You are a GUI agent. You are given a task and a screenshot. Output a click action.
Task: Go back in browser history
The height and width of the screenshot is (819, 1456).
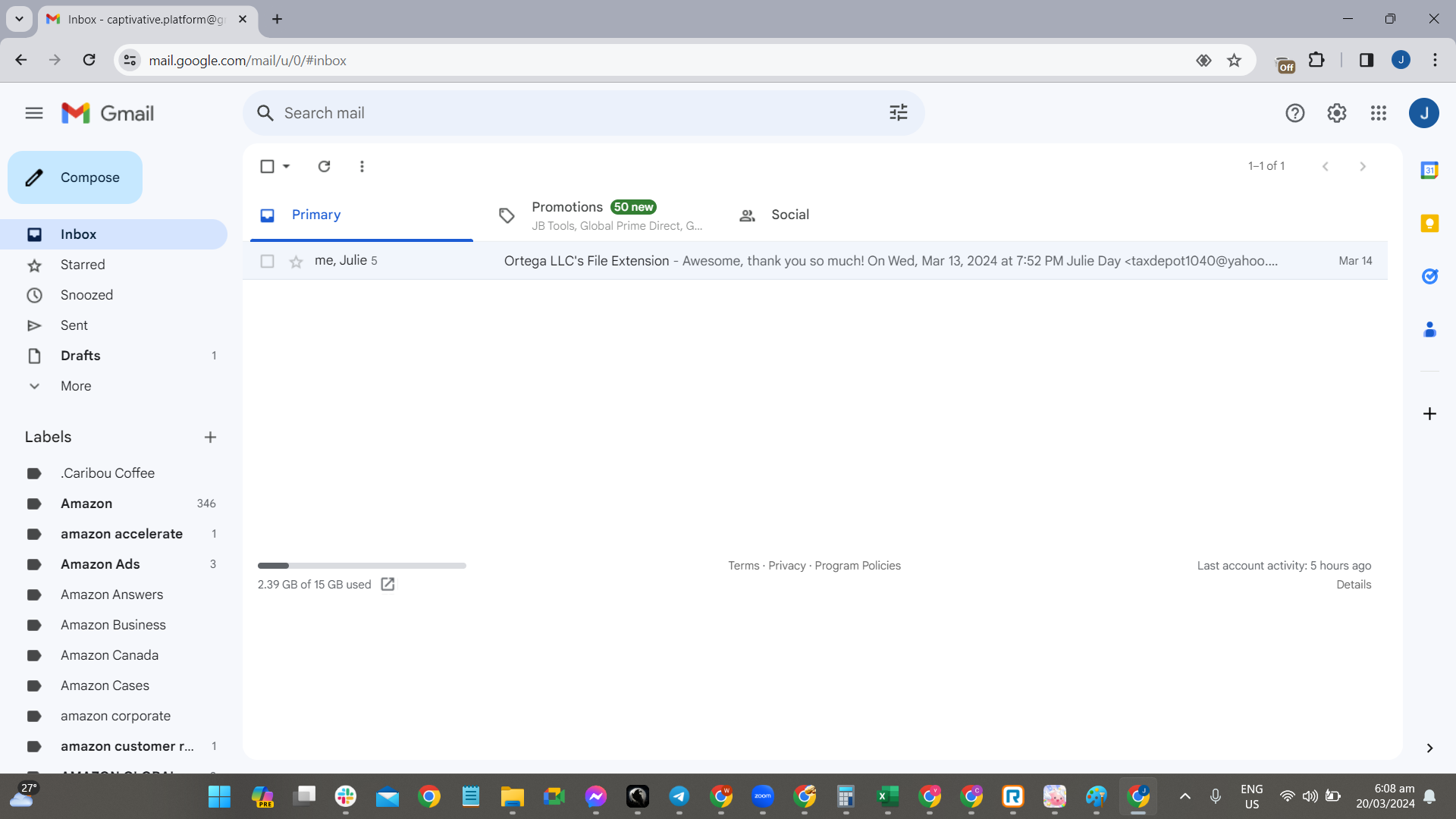click(21, 60)
